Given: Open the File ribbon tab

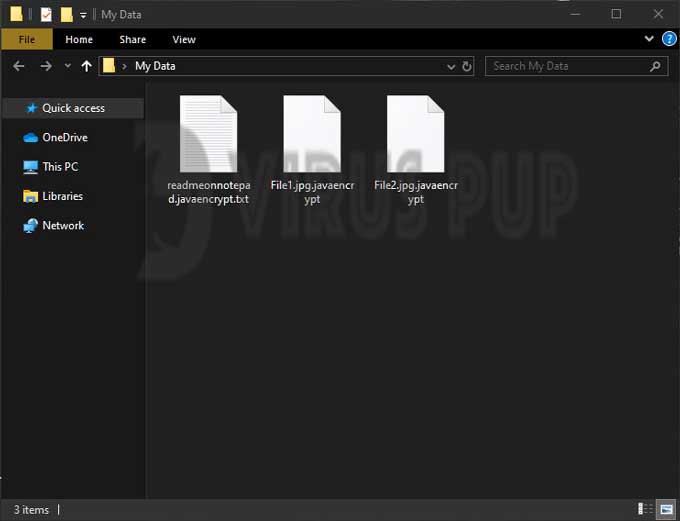Looking at the screenshot, I should pos(27,39).
